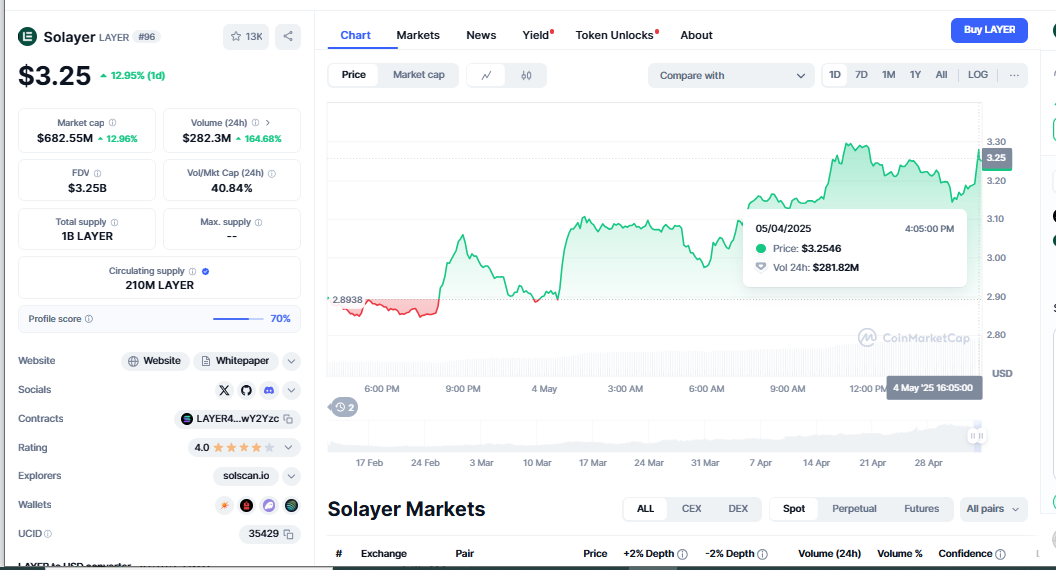Open Volume (24h) details arrow
Image resolution: width=1056 pixels, height=570 pixels.
(x=267, y=123)
